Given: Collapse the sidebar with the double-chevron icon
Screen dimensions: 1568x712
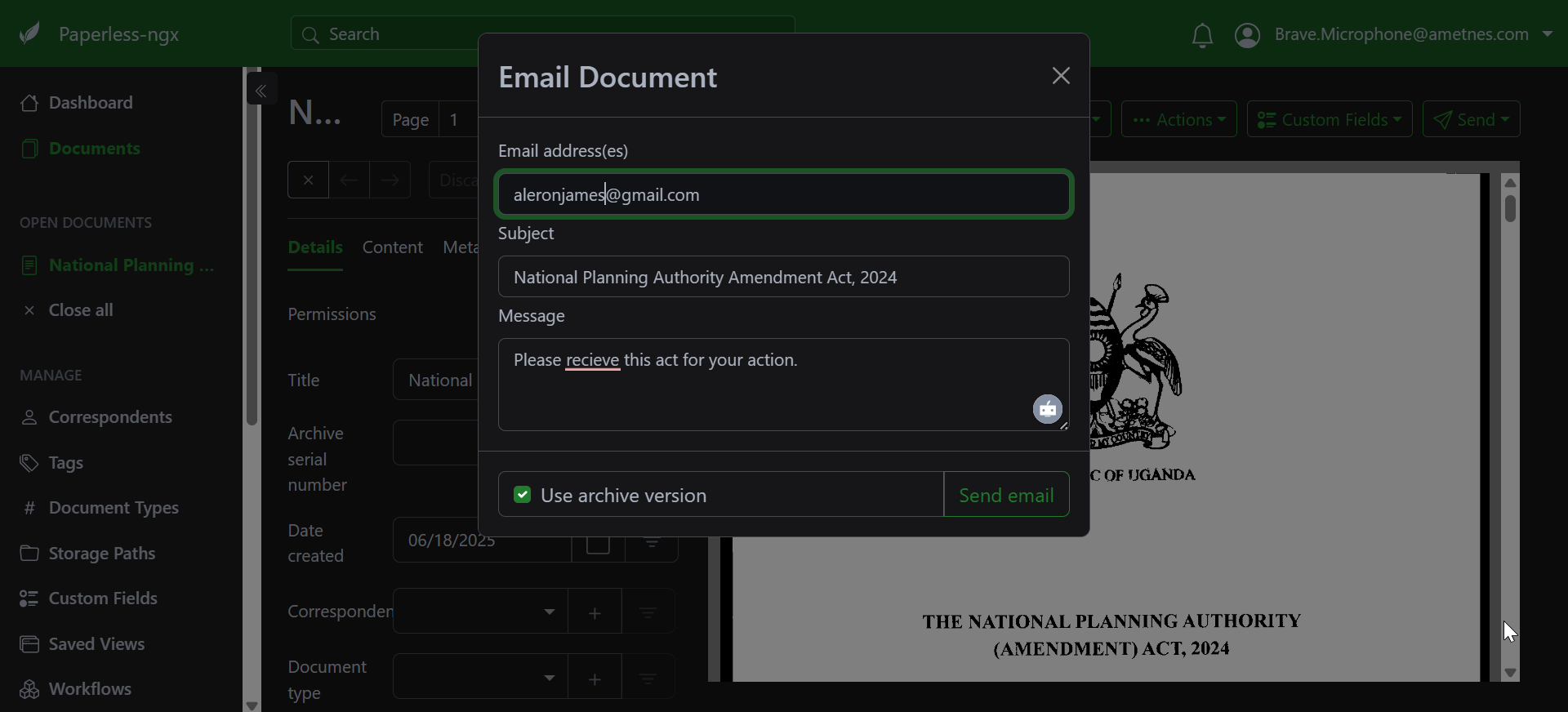Looking at the screenshot, I should (x=261, y=91).
